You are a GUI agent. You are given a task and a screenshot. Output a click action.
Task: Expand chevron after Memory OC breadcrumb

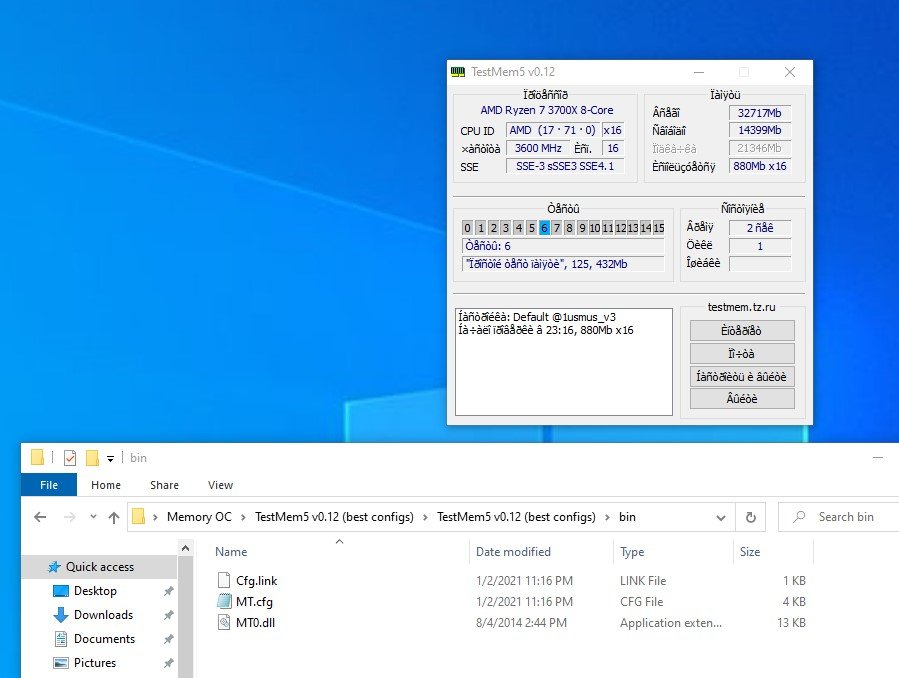(x=243, y=517)
